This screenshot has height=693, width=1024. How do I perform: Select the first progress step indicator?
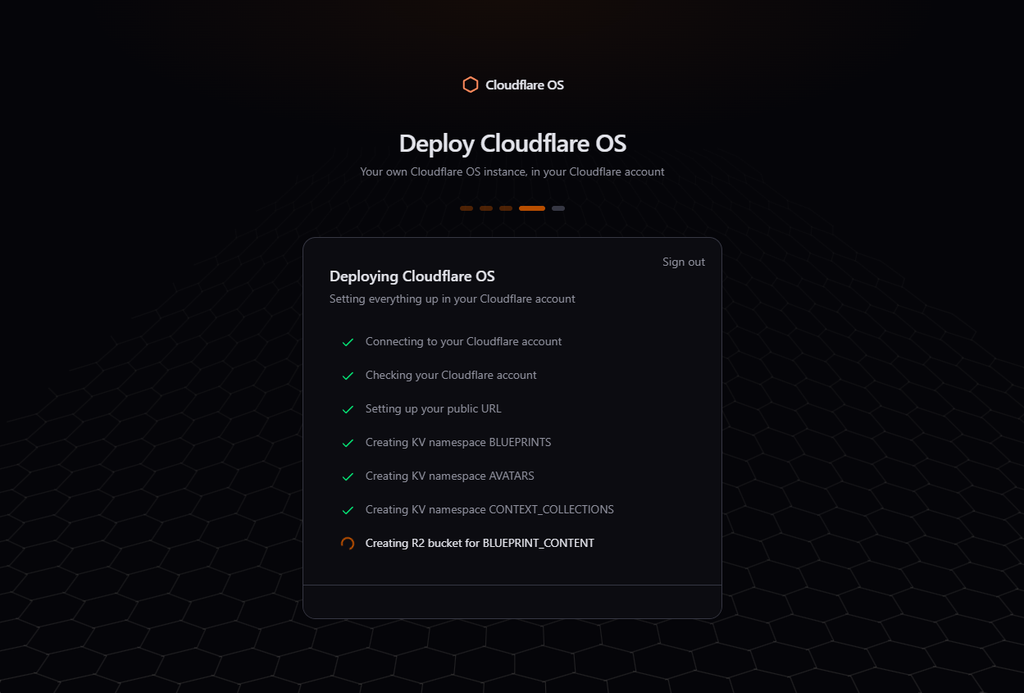point(466,208)
